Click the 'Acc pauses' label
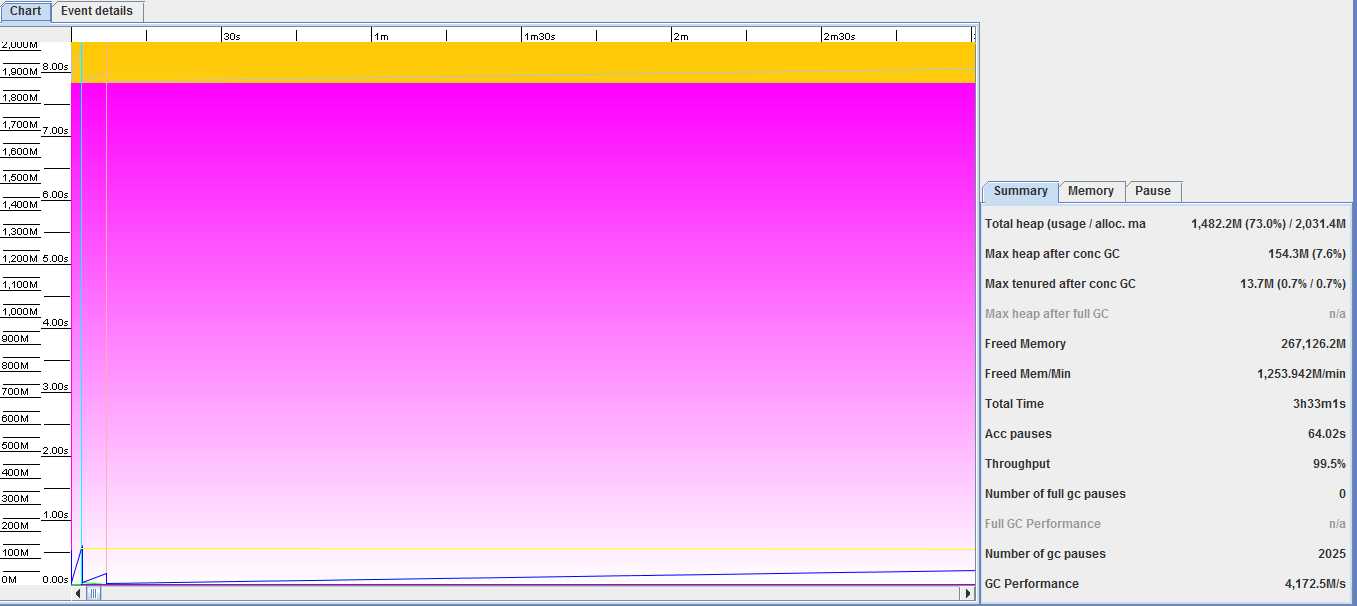The height and width of the screenshot is (606, 1357). (1018, 434)
